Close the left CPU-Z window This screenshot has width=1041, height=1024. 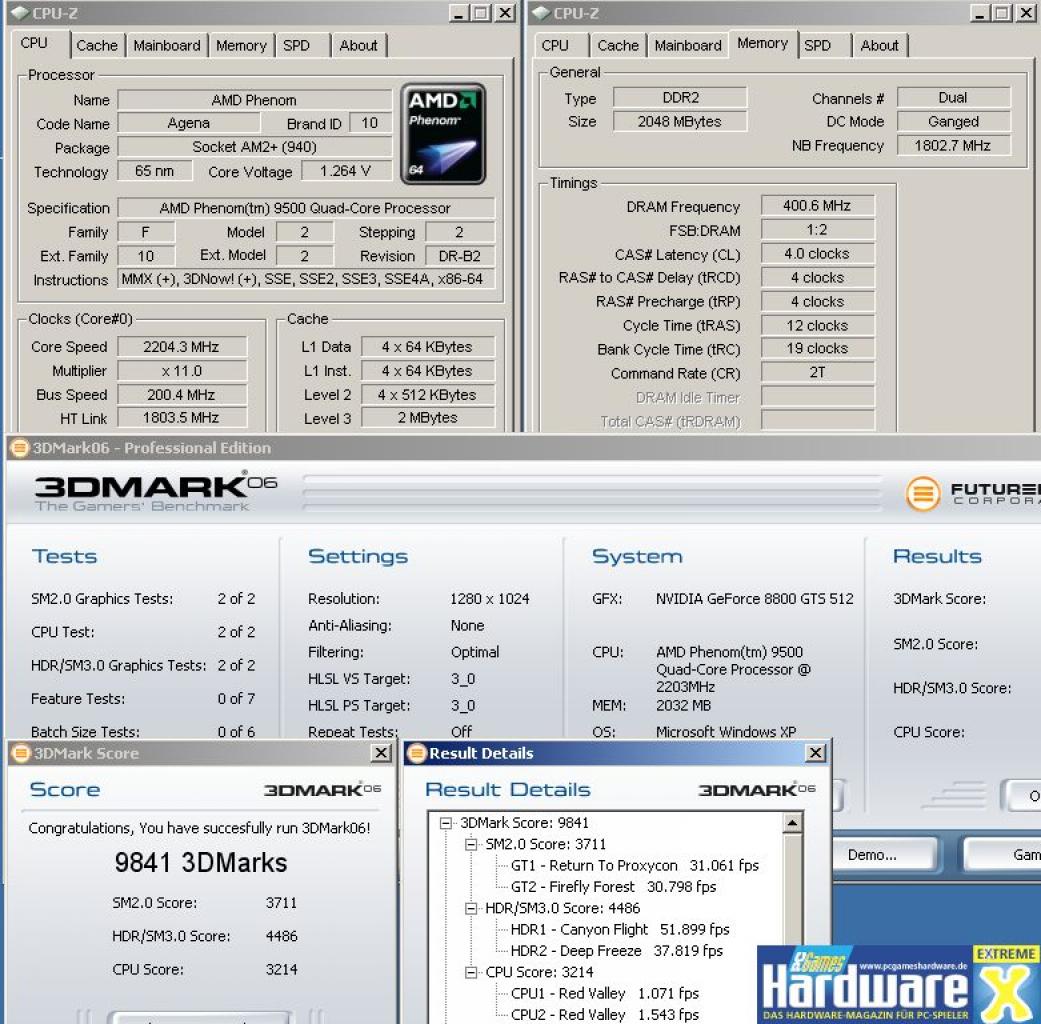click(505, 13)
